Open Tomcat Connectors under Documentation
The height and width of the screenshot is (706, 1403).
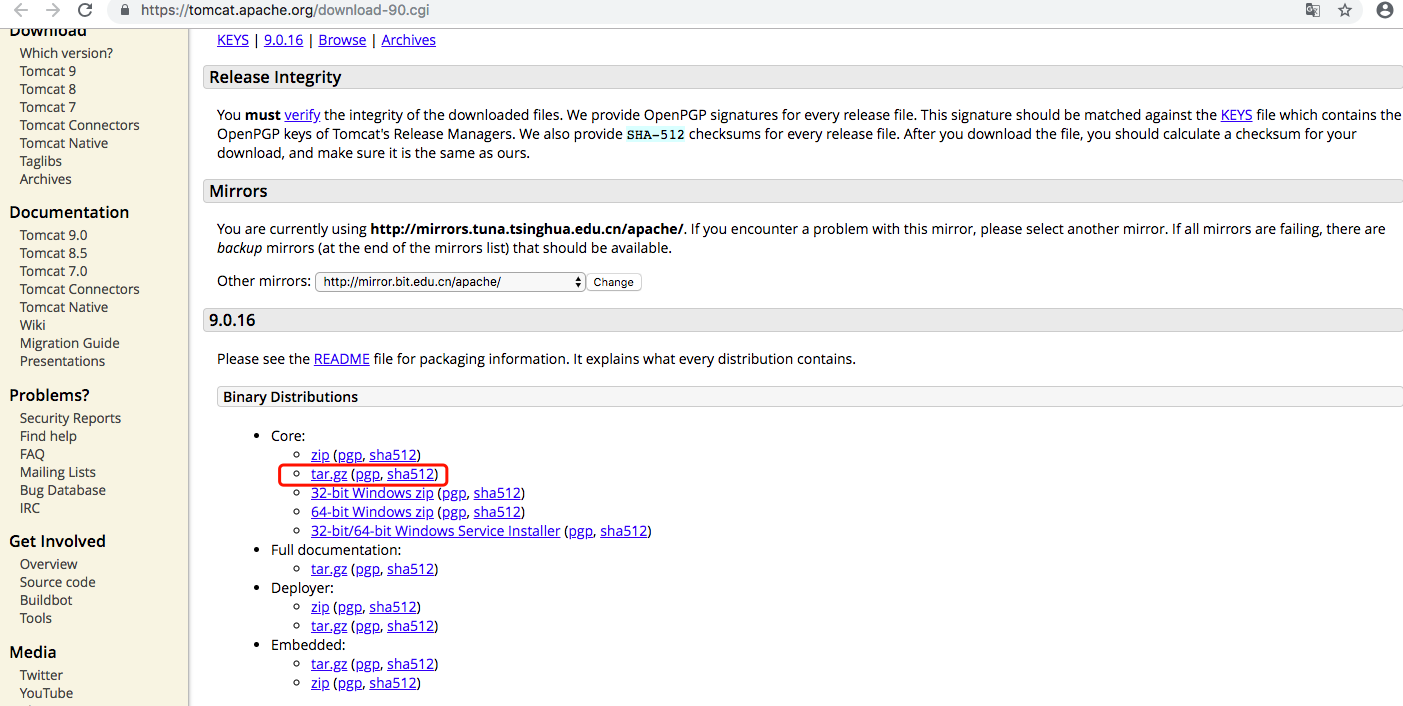[80, 289]
